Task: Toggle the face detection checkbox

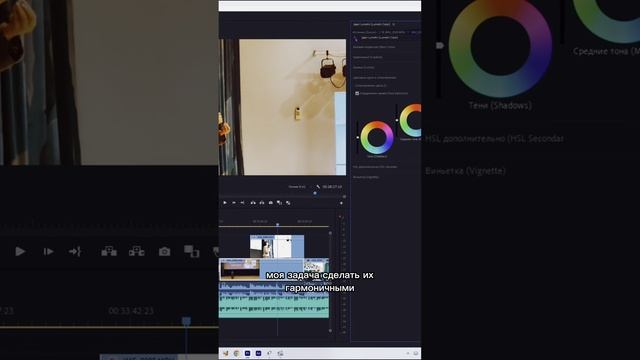Action: [x=357, y=93]
